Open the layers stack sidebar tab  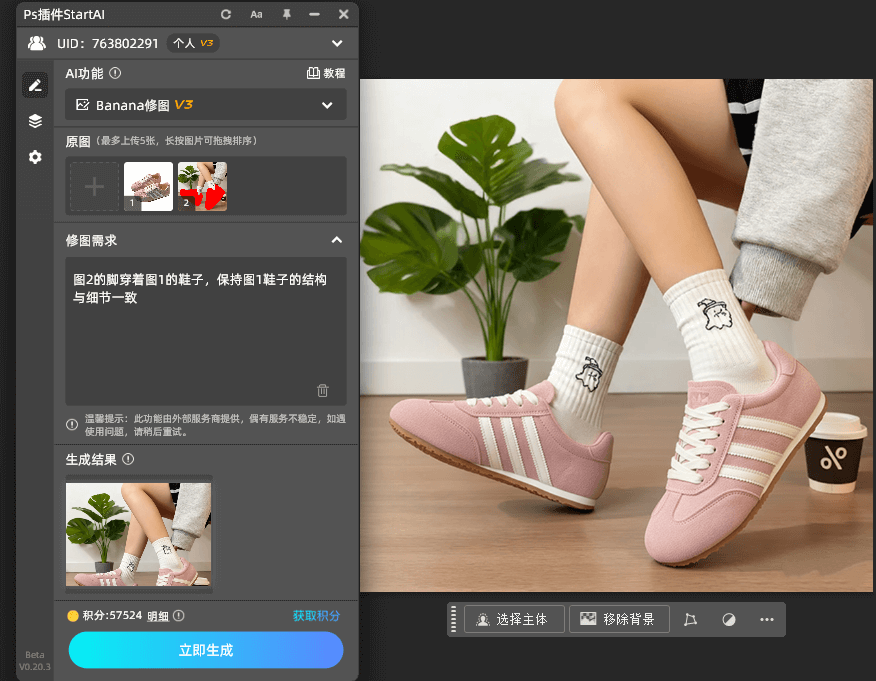coord(35,121)
